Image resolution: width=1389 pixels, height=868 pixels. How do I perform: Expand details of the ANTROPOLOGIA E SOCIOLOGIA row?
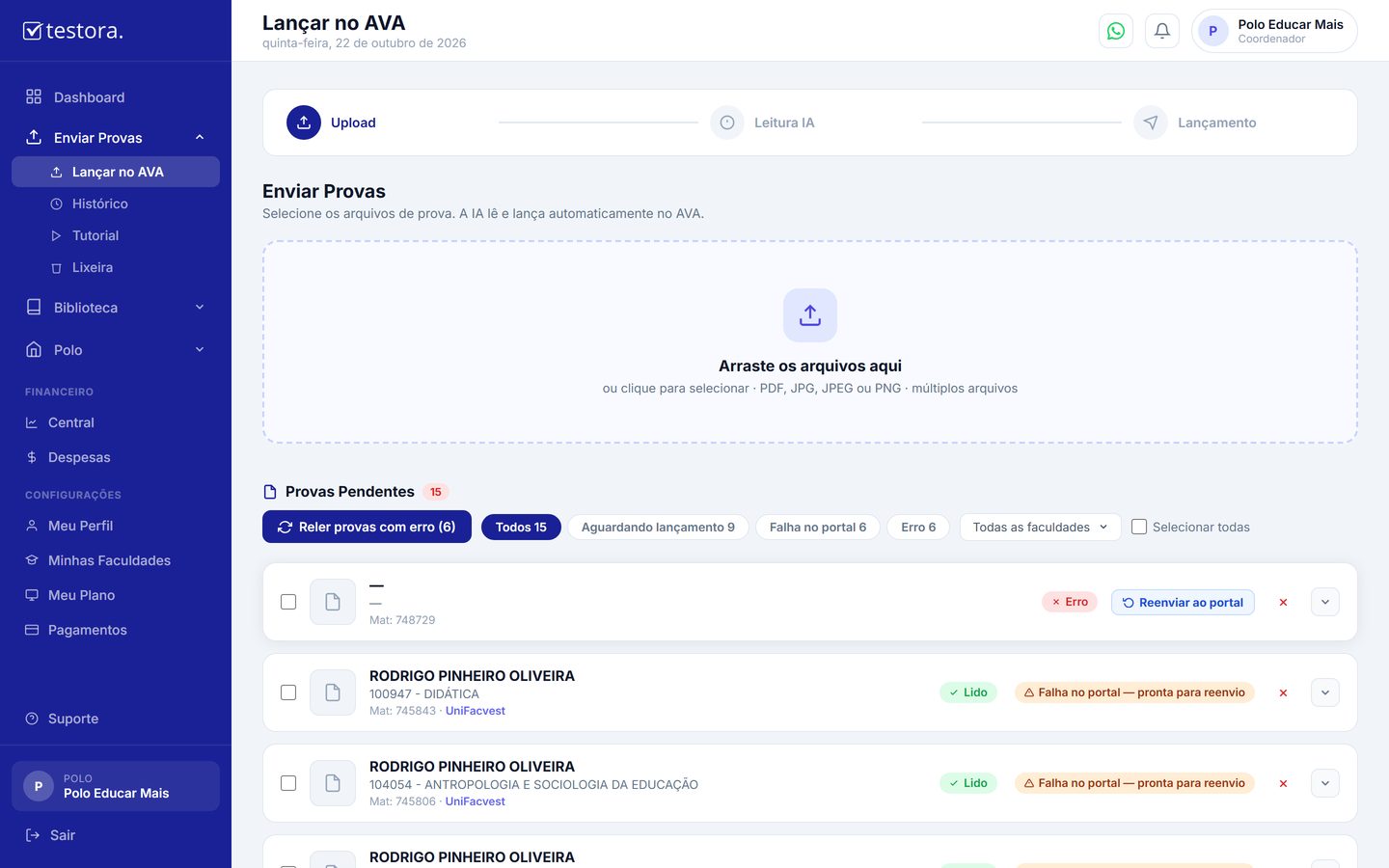1325,783
